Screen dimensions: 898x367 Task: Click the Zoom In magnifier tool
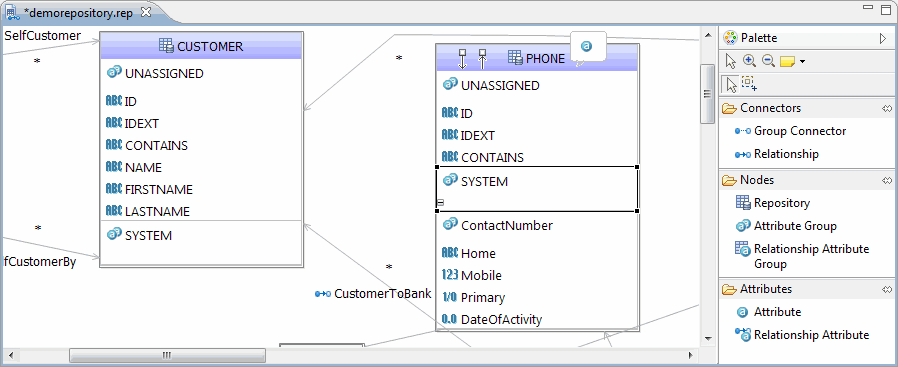(749, 61)
